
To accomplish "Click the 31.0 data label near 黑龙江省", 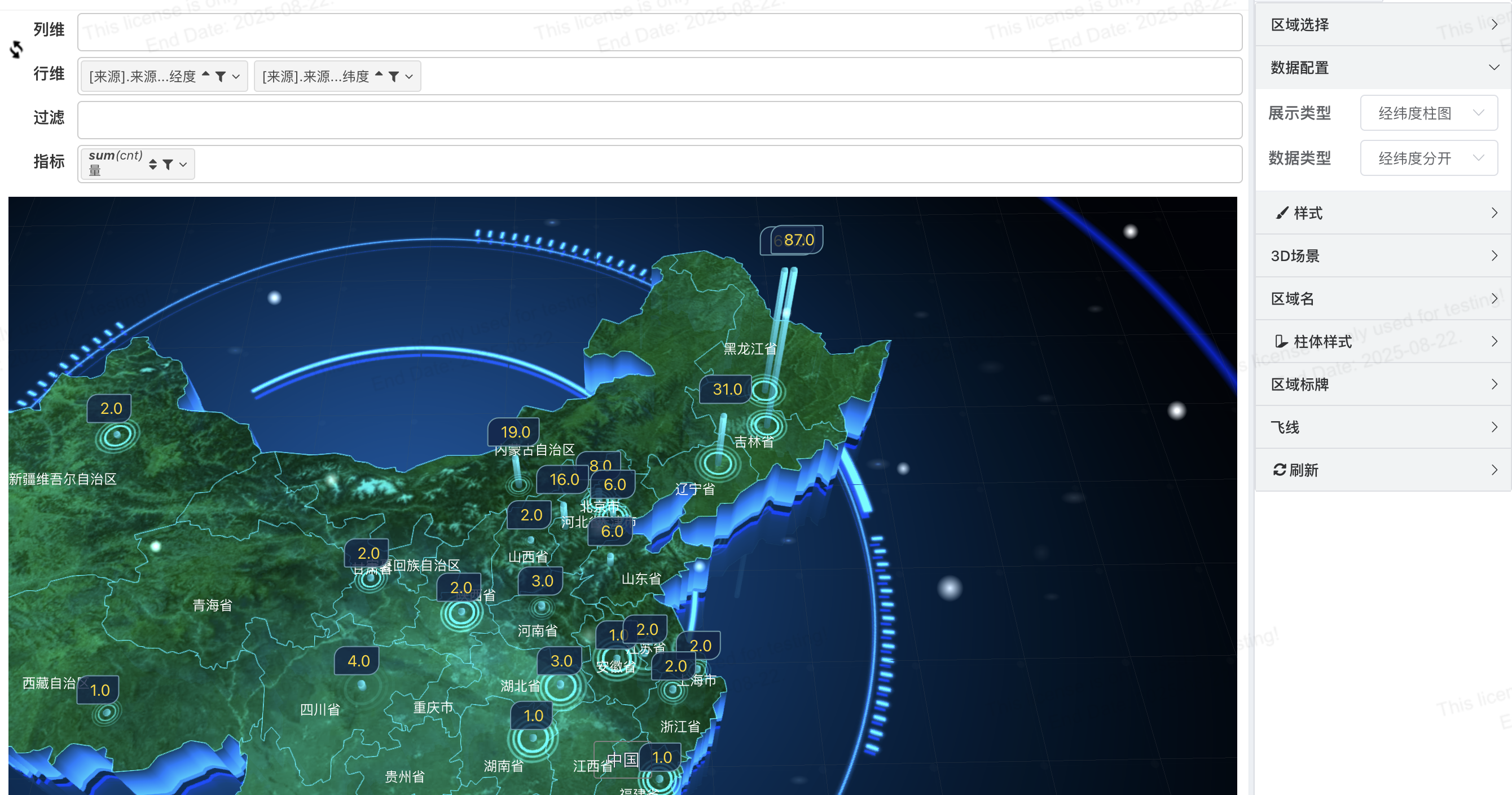I will [727, 389].
